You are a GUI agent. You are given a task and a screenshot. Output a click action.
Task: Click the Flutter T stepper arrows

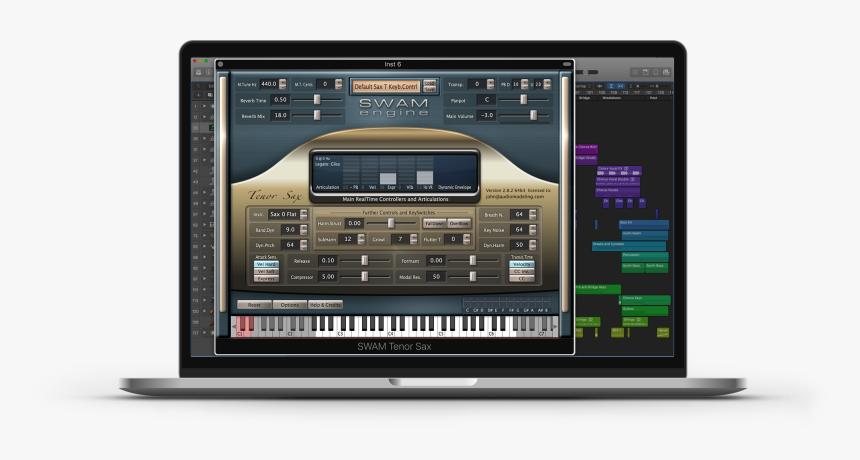[x=466, y=239]
